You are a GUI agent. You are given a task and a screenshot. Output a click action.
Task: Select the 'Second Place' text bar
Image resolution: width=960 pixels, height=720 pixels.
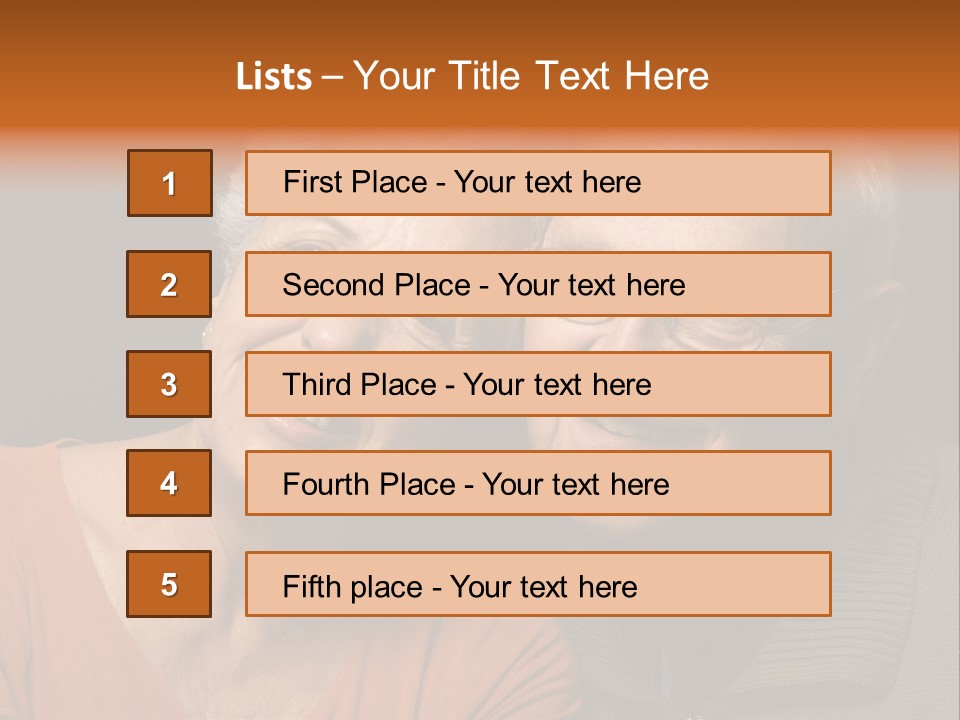click(538, 284)
